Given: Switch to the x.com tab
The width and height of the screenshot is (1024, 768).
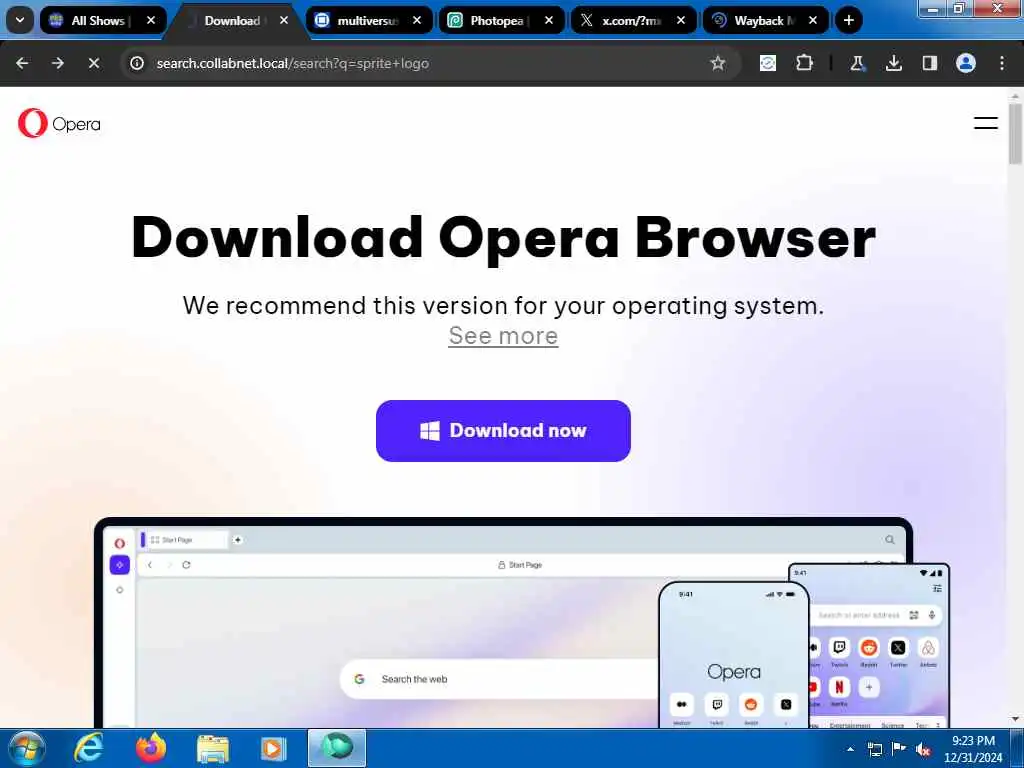Looking at the screenshot, I should coord(633,20).
